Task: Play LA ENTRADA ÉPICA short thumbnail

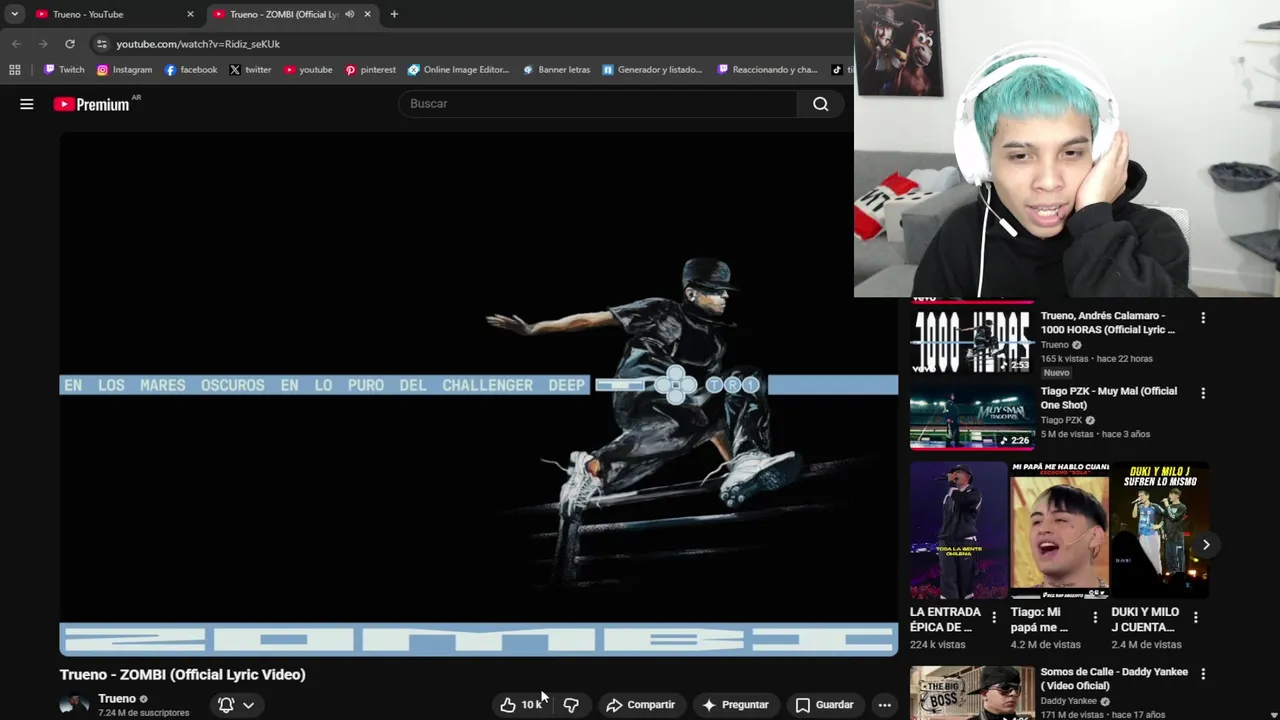Action: 959,531
